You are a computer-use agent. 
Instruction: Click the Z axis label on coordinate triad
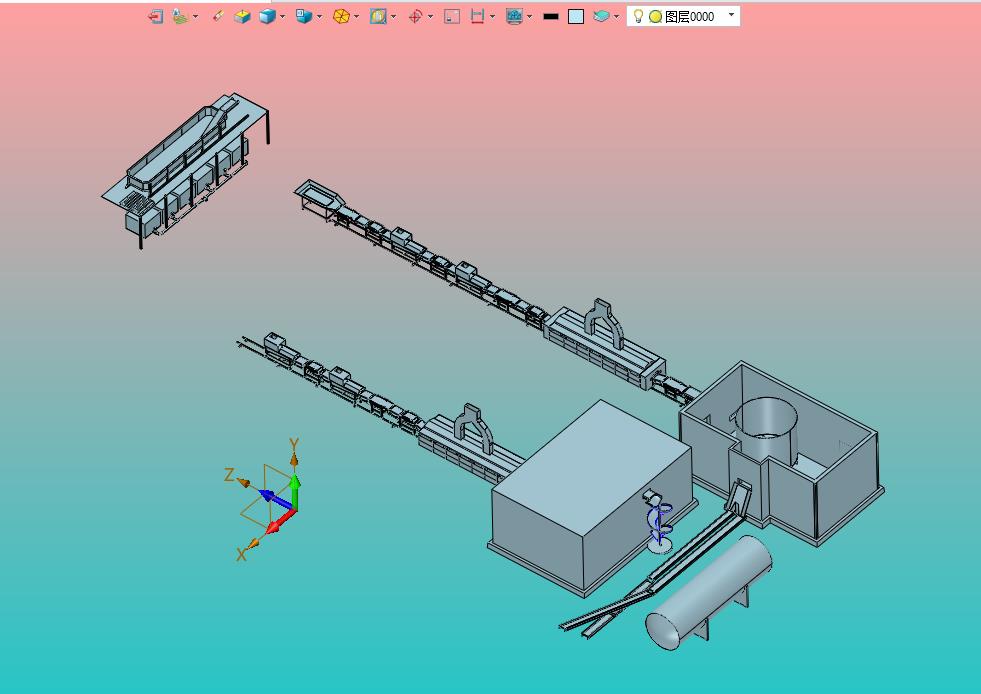pos(229,475)
